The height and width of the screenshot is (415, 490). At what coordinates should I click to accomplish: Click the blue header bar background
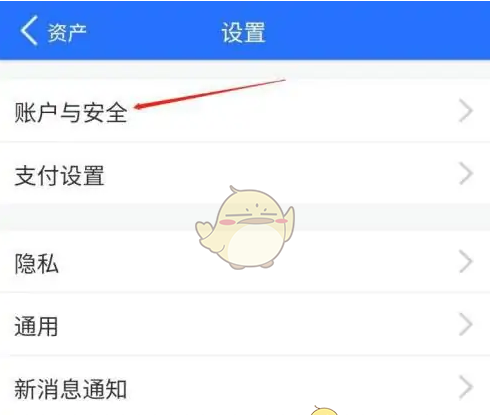tap(367, 31)
